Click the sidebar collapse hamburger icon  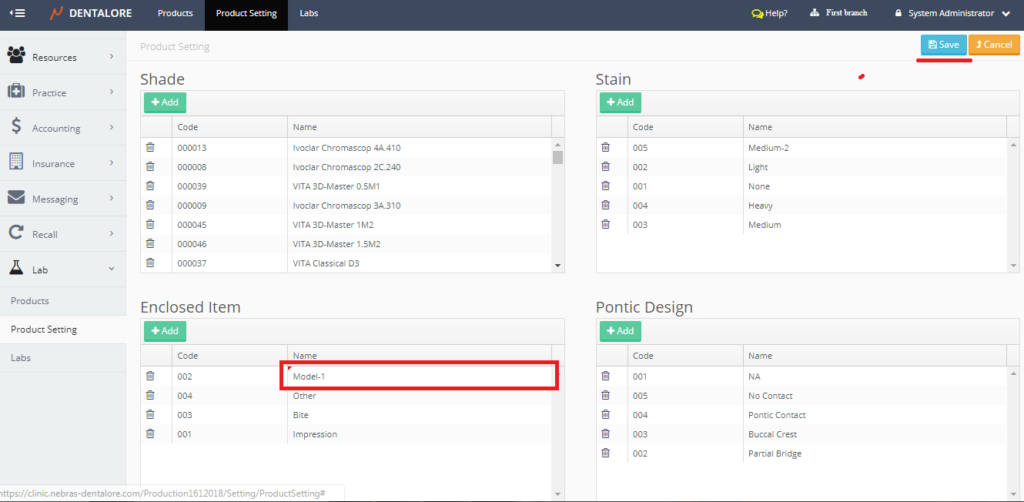18,14
